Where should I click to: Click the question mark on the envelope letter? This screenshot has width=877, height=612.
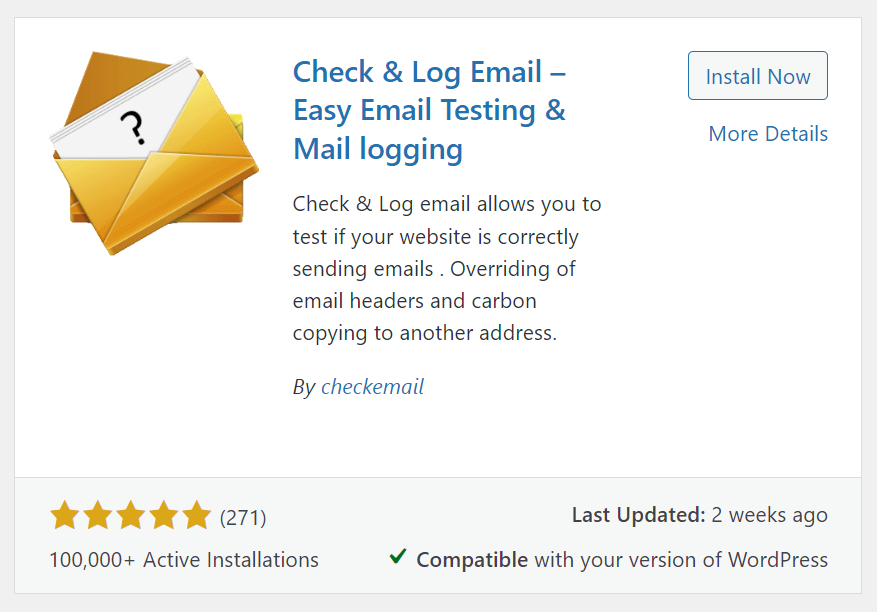pyautogui.click(x=132, y=127)
